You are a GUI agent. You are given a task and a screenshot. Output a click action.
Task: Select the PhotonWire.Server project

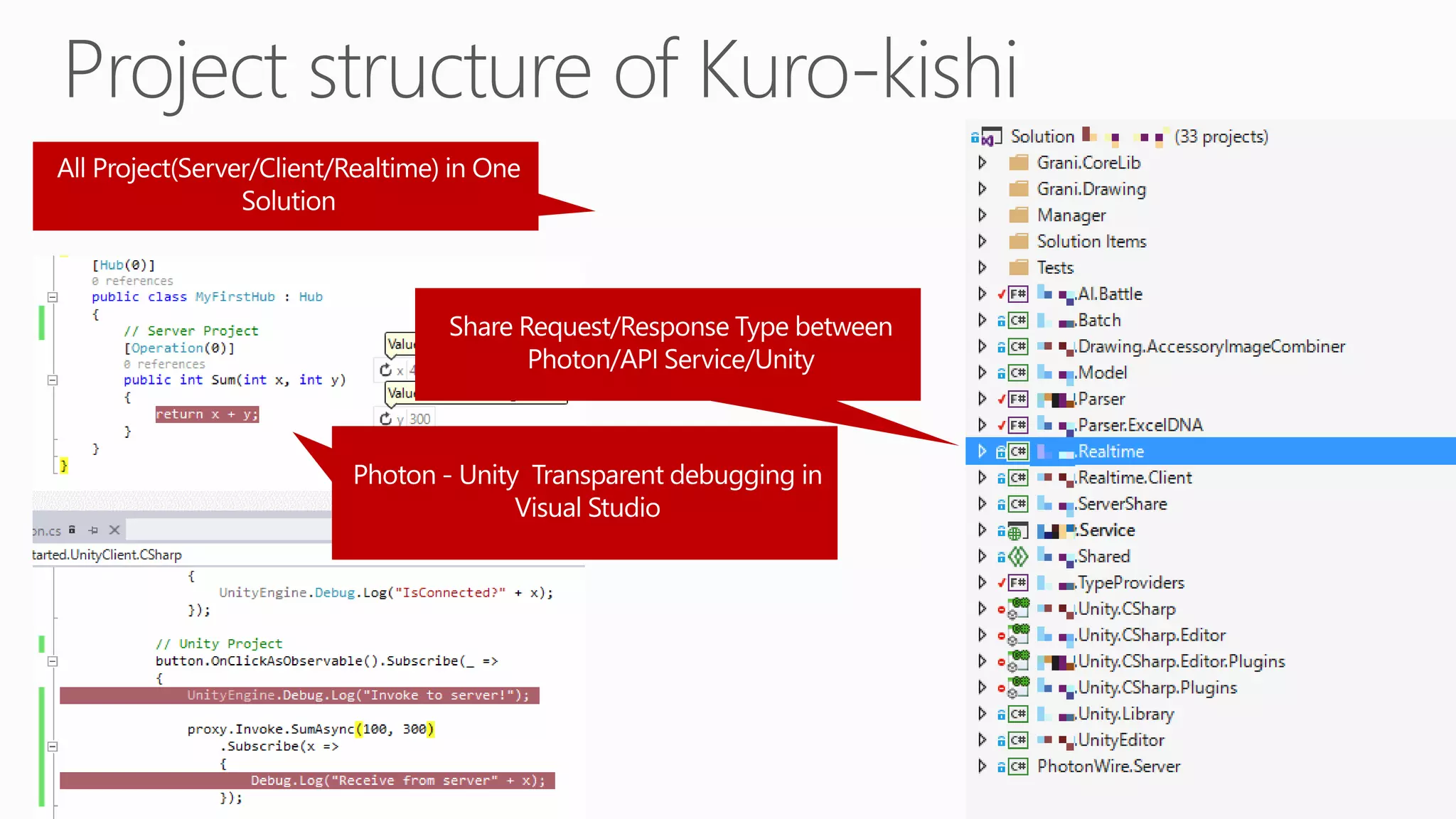click(1108, 766)
